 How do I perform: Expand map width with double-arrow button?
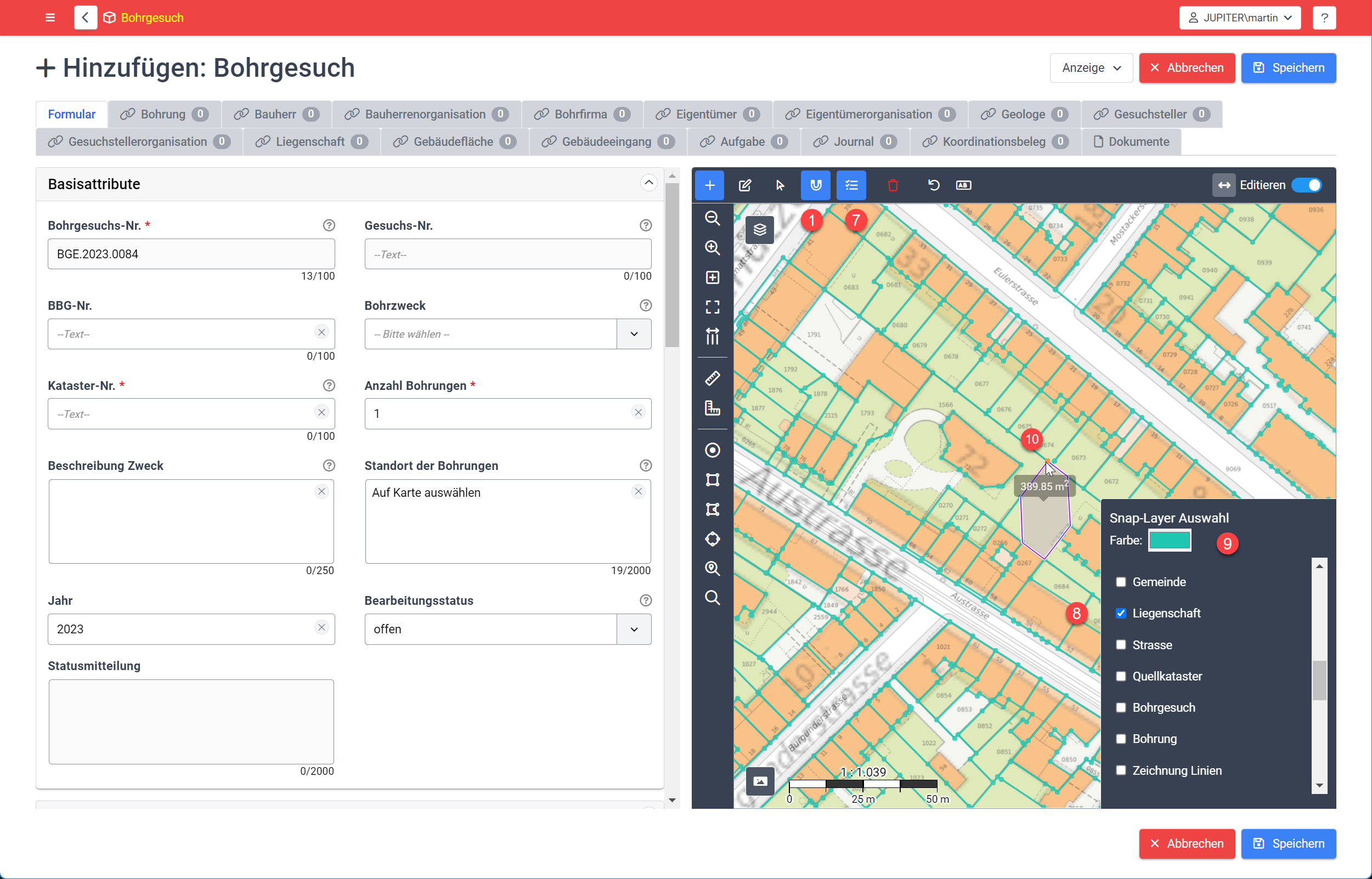(1223, 185)
